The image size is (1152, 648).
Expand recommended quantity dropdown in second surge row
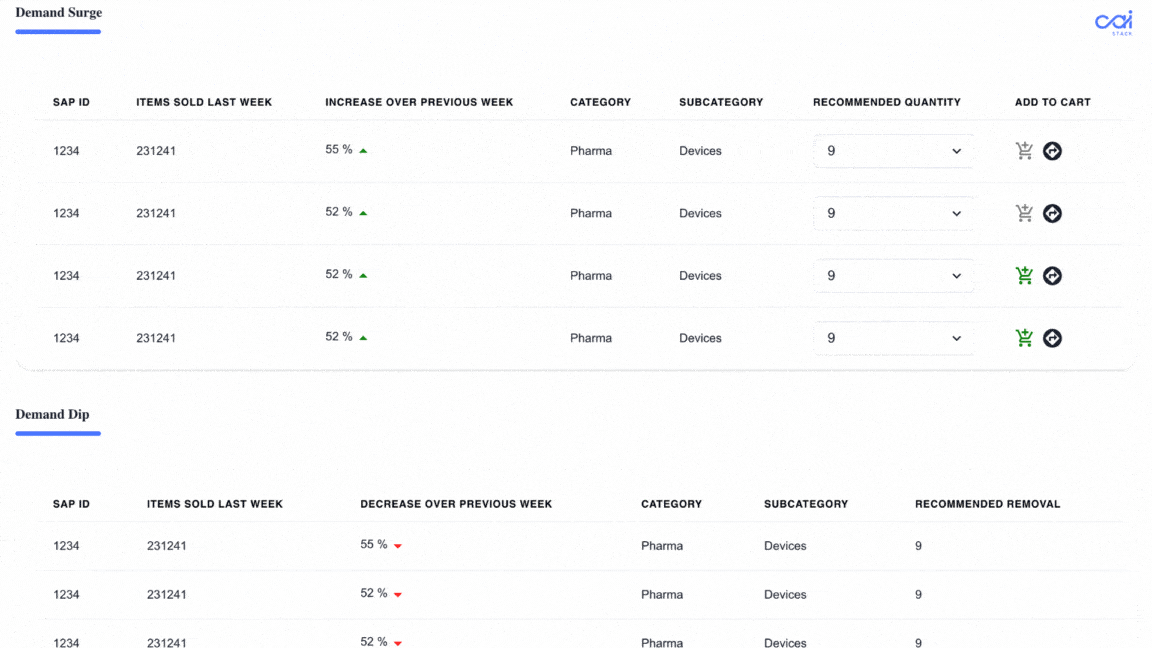[893, 213]
